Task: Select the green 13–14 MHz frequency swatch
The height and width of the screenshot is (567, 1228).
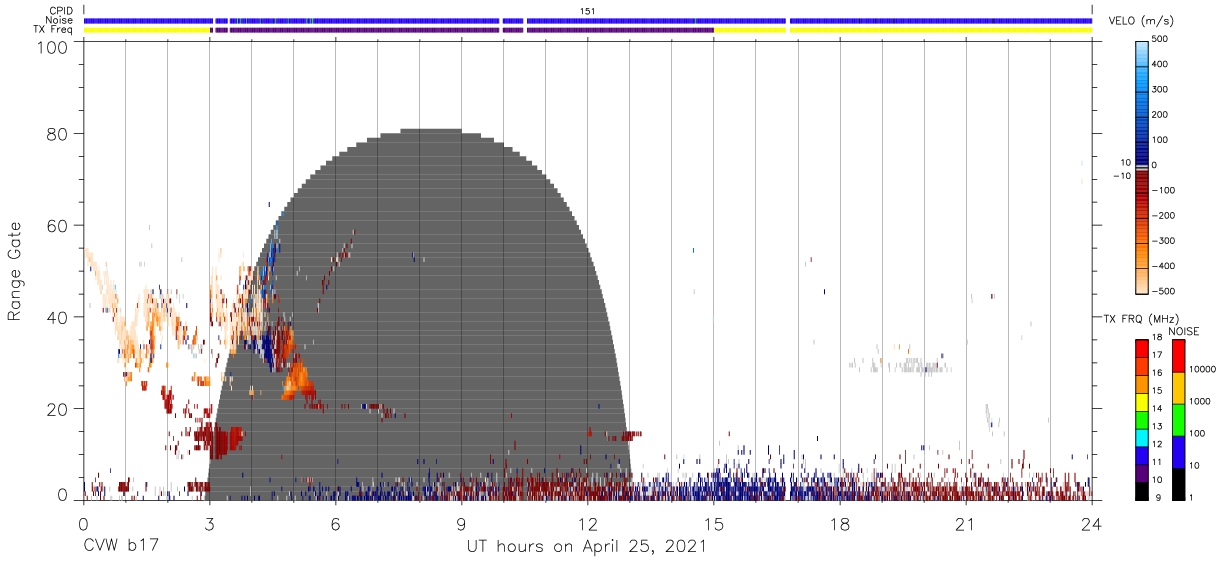Action: pyautogui.click(x=1142, y=419)
